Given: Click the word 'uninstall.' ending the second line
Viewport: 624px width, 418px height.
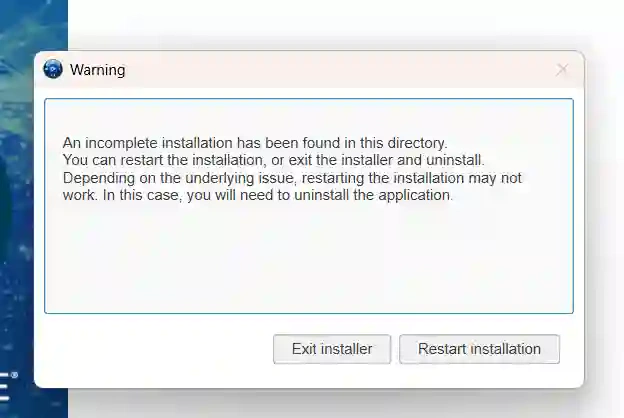Looking at the screenshot, I should (x=453, y=160).
